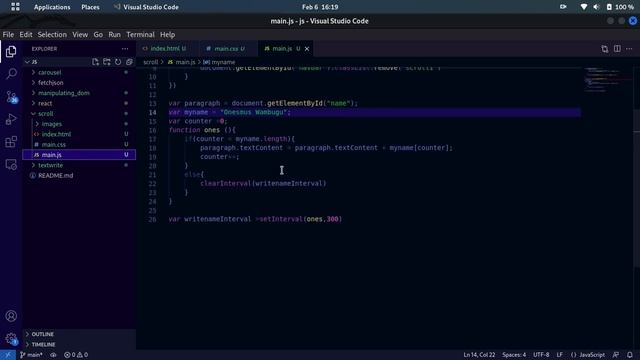Switch to the main.css tab
640x360 pixels.
[x=227, y=49]
